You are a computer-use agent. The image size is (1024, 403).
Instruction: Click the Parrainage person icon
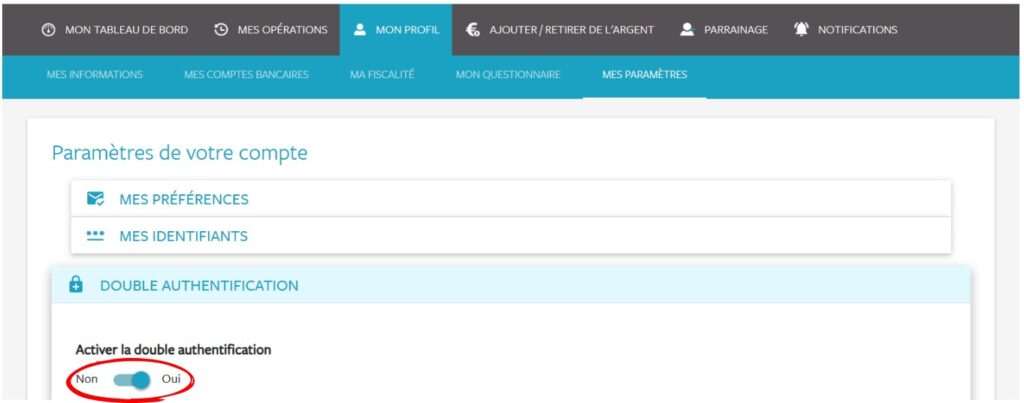coord(687,30)
